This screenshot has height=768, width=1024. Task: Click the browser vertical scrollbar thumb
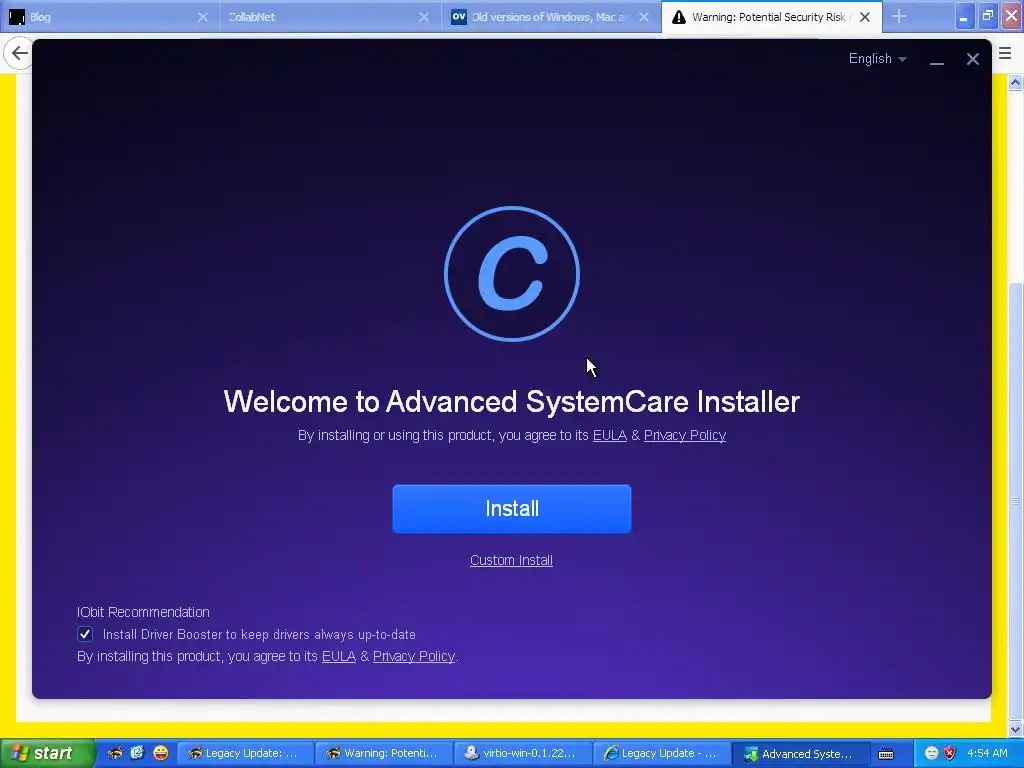[x=1015, y=501]
